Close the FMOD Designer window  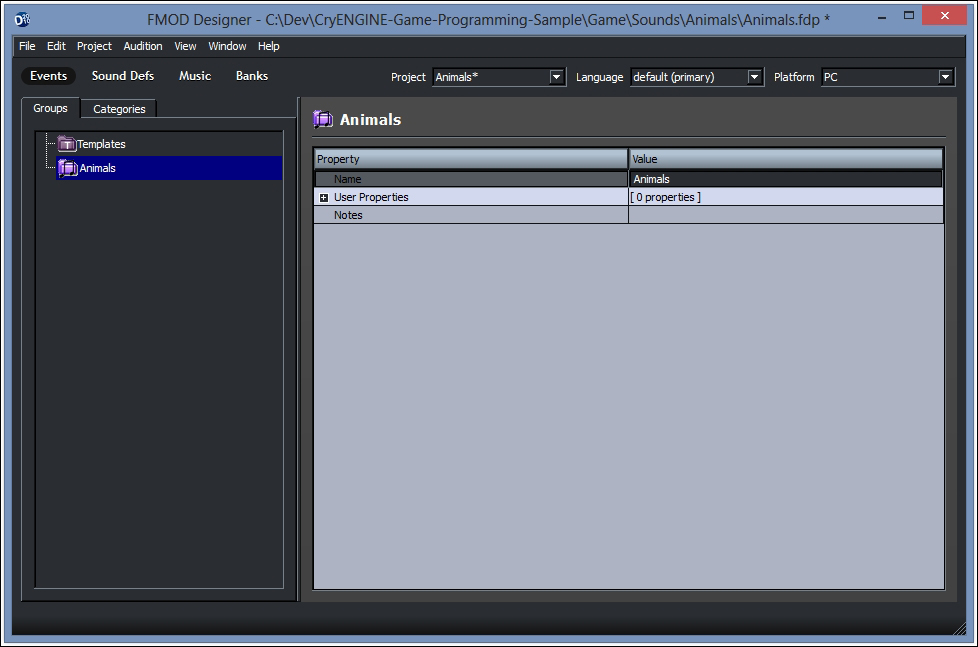[944, 16]
